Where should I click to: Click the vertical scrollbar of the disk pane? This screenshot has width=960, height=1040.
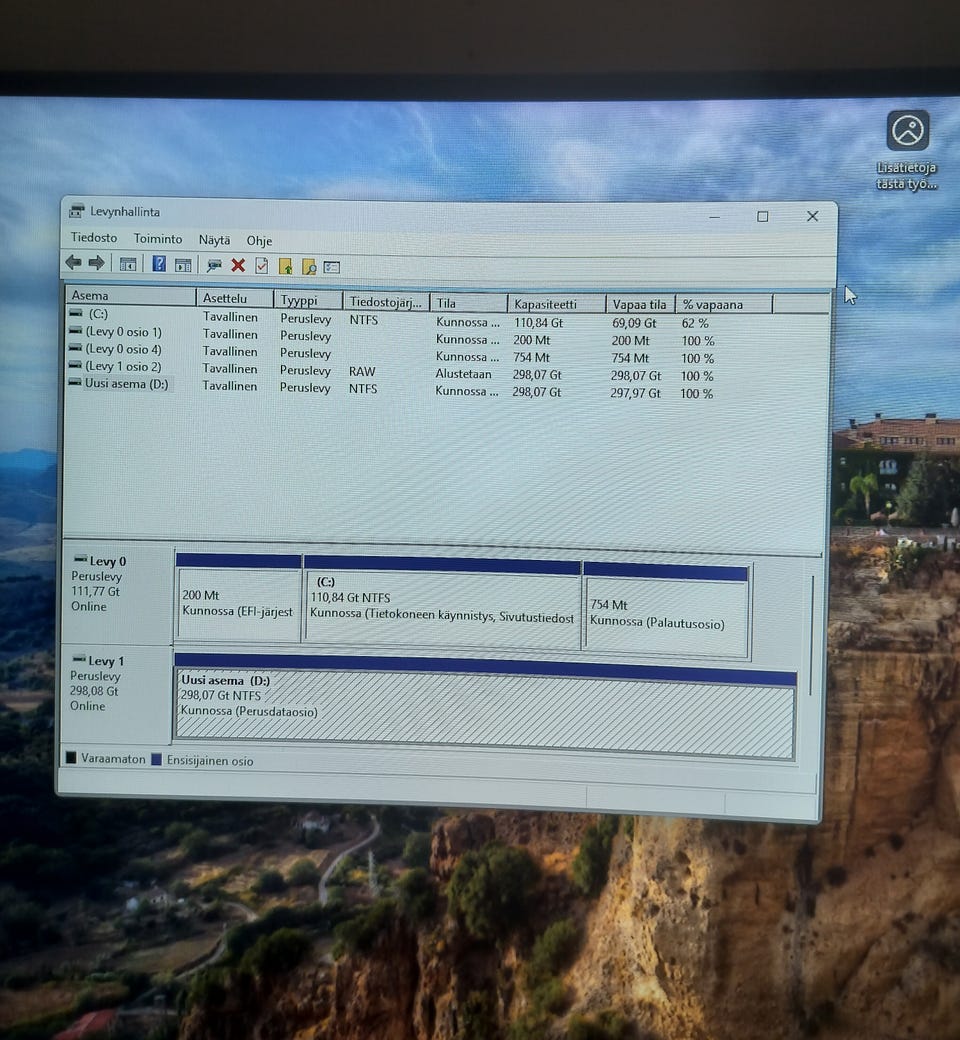point(813,635)
